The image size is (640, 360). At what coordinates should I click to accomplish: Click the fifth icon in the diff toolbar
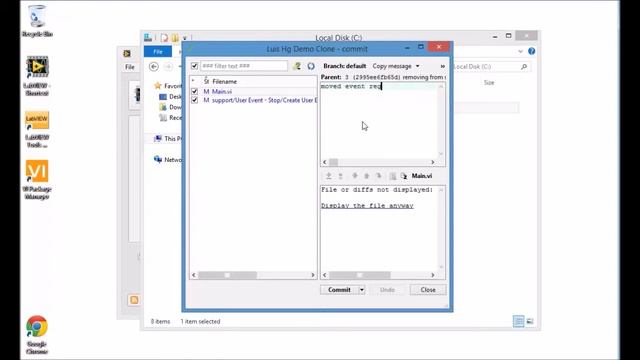point(379,176)
